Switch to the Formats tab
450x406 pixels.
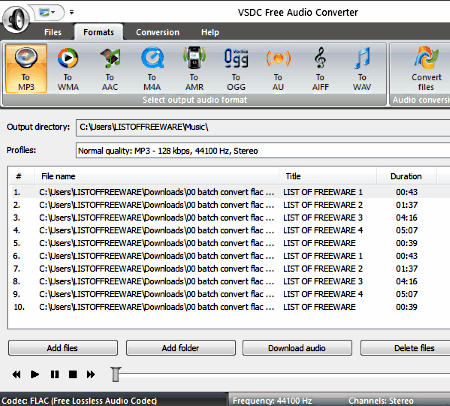pos(99,32)
